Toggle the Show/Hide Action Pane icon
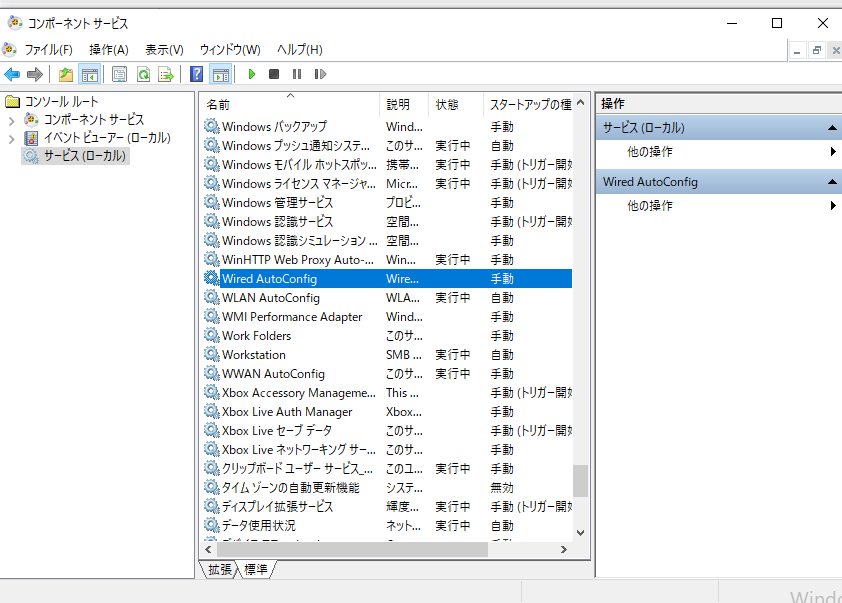This screenshot has width=842, height=603. pos(221,74)
